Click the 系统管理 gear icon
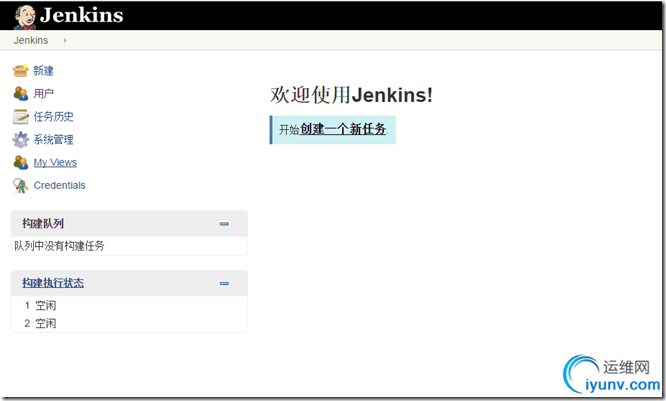666x401 pixels. pos(20,139)
